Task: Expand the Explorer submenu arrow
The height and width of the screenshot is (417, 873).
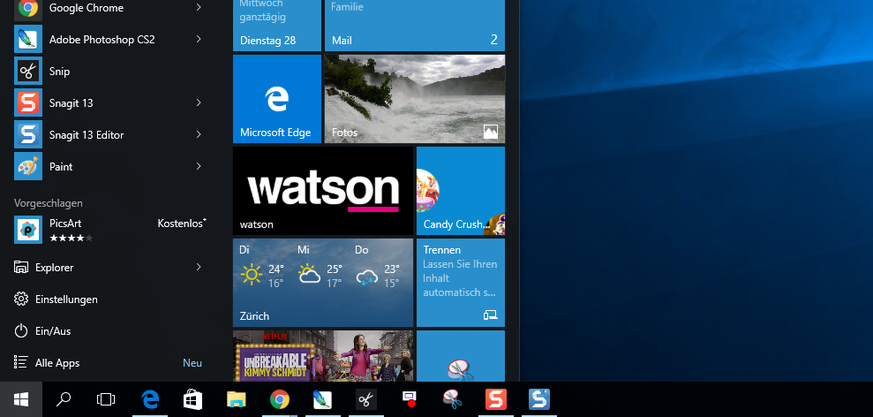Action: (198, 267)
